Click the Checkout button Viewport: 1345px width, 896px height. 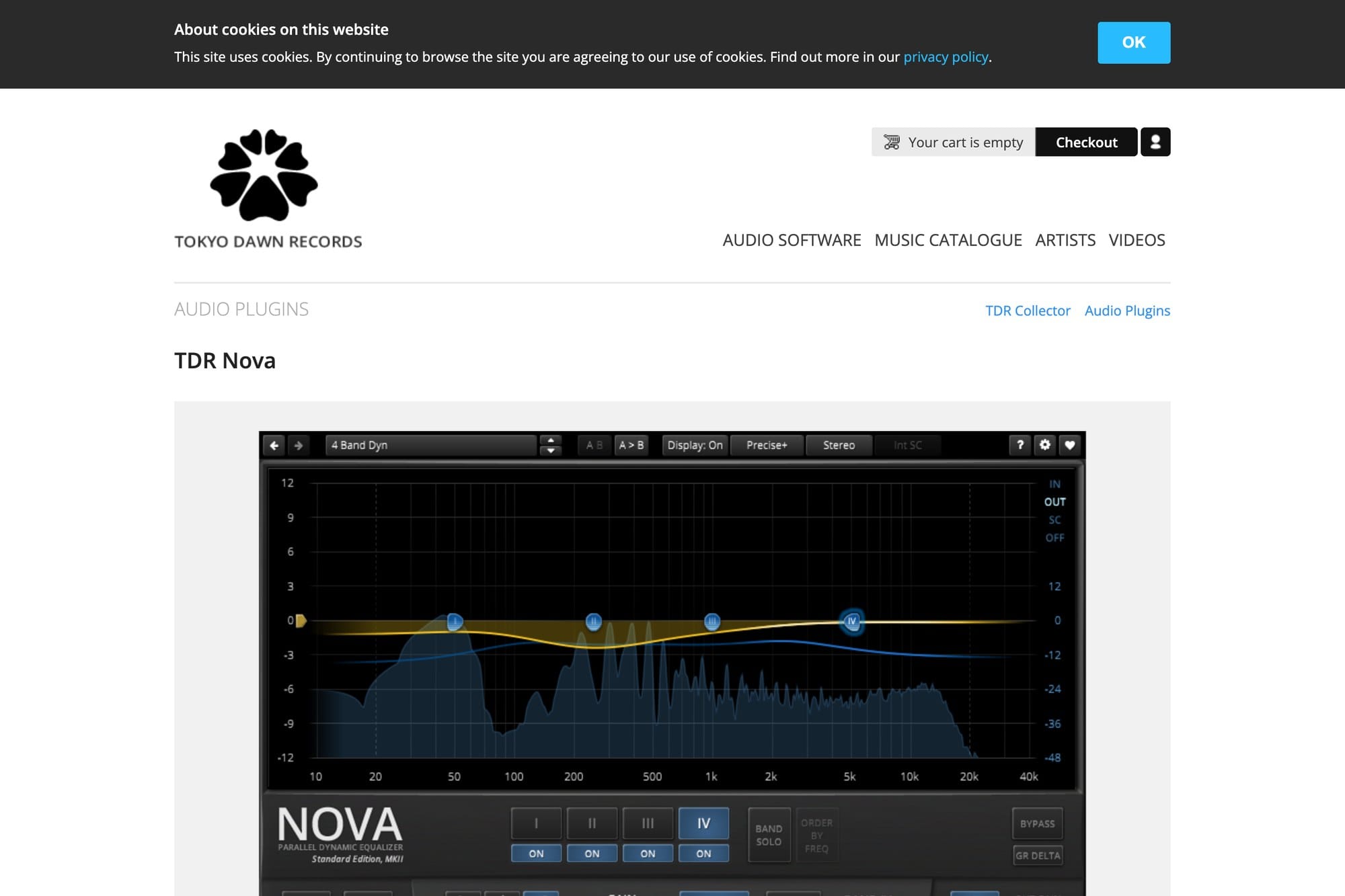pyautogui.click(x=1086, y=142)
